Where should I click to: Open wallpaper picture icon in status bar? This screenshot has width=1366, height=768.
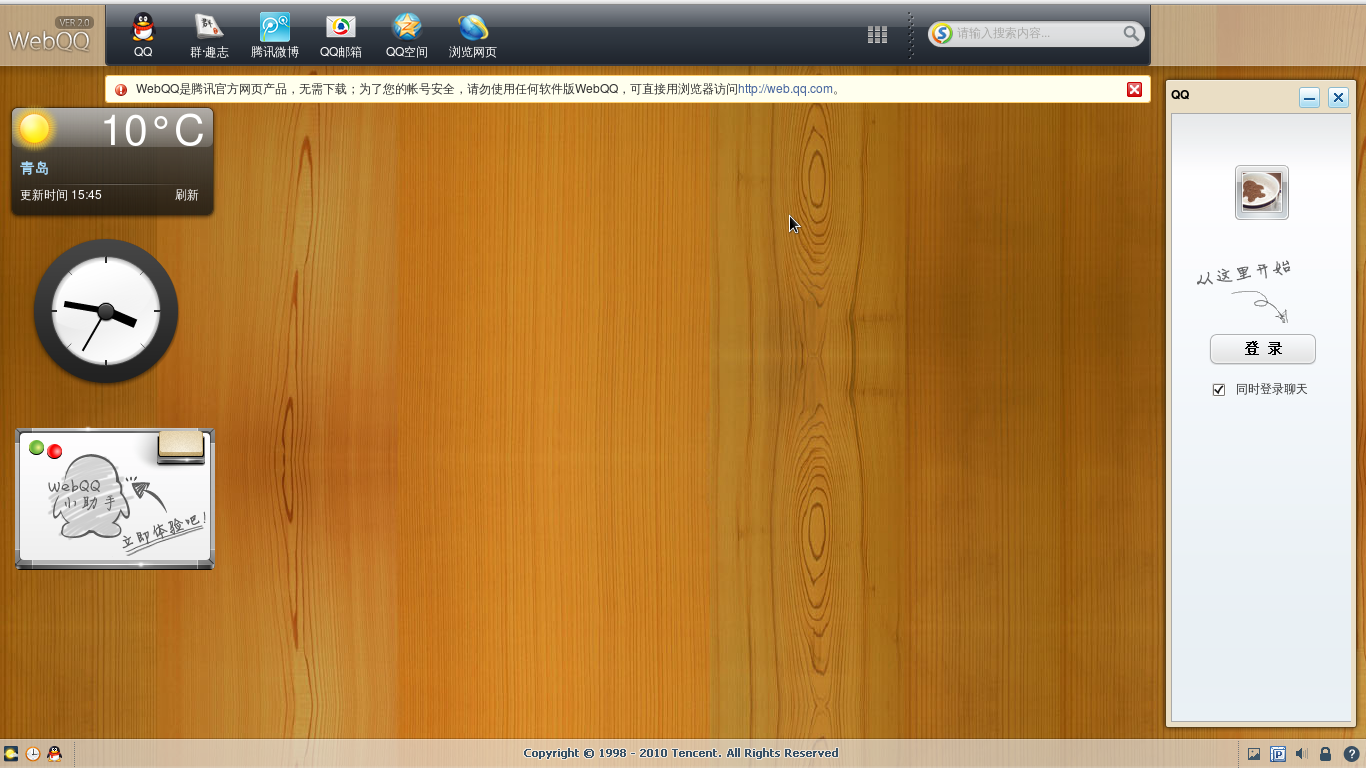click(x=1254, y=754)
